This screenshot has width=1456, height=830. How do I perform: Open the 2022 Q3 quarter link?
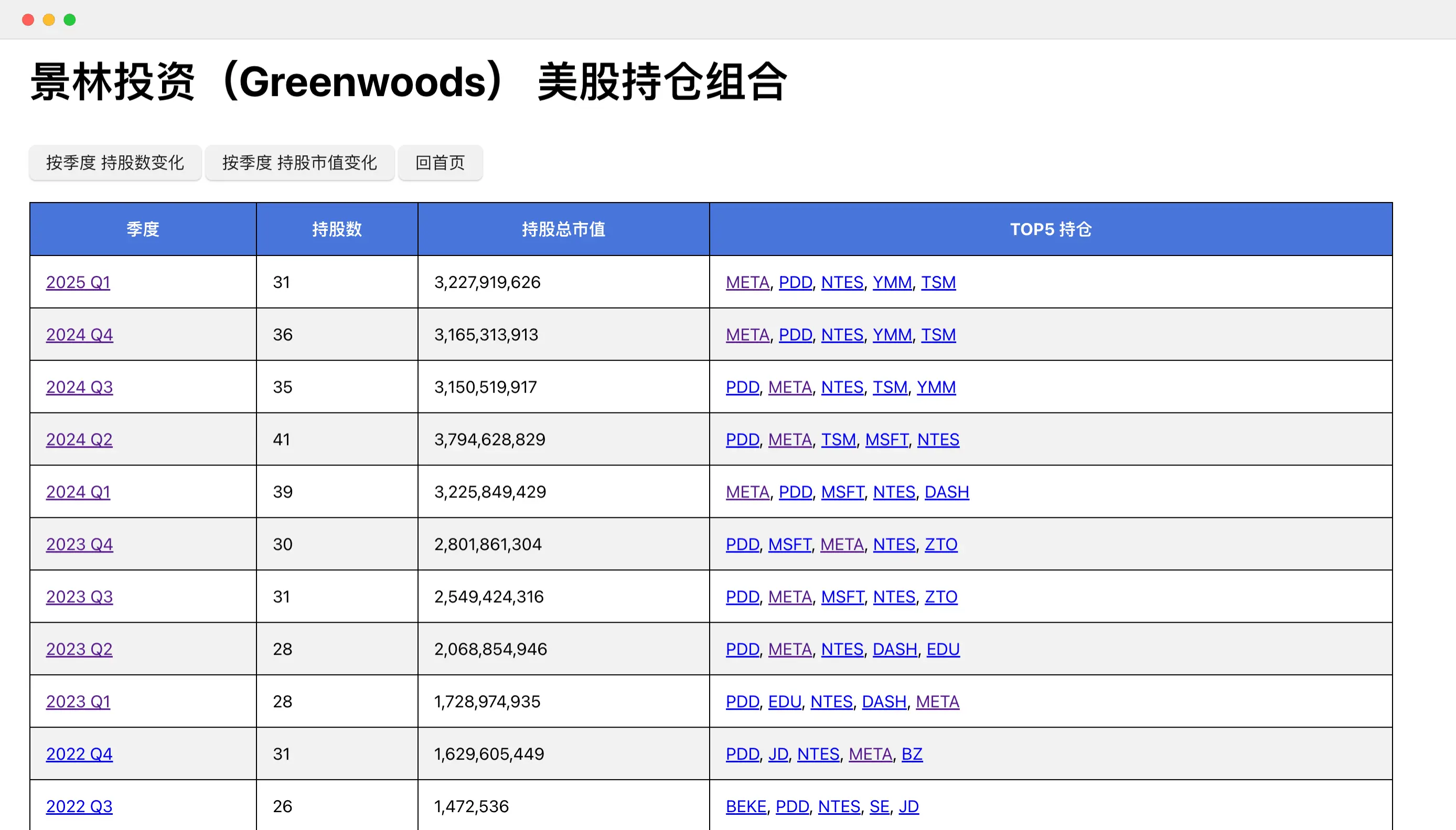pos(79,806)
